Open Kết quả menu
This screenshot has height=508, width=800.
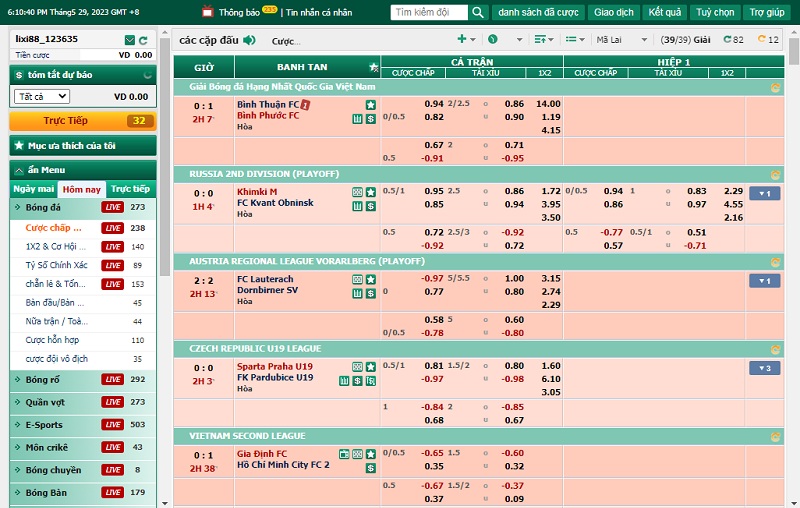click(x=665, y=12)
